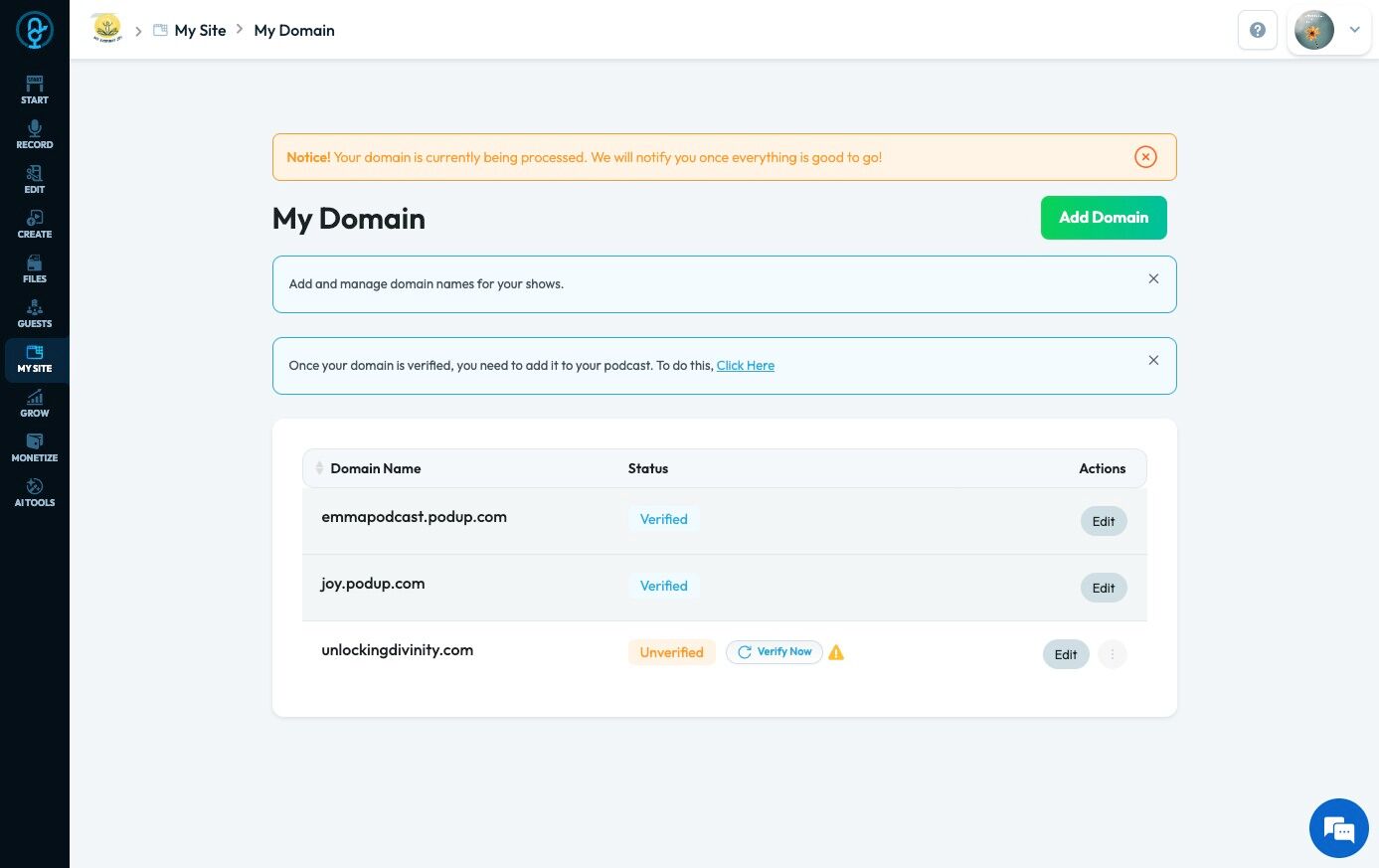Click the user profile avatar
1379x868 pixels.
coord(1314,30)
